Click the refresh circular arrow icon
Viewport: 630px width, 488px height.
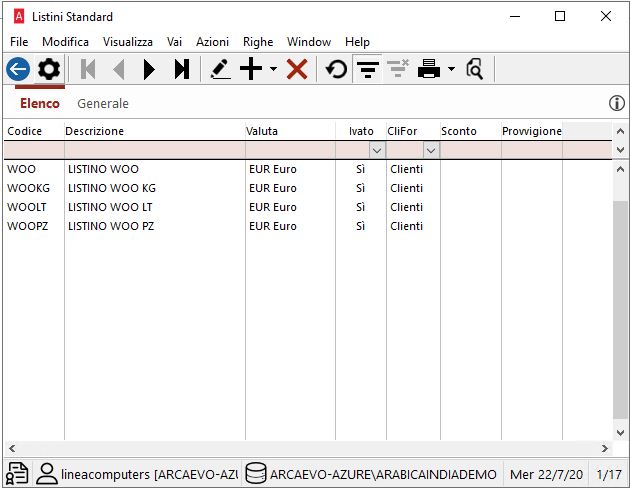pos(337,69)
